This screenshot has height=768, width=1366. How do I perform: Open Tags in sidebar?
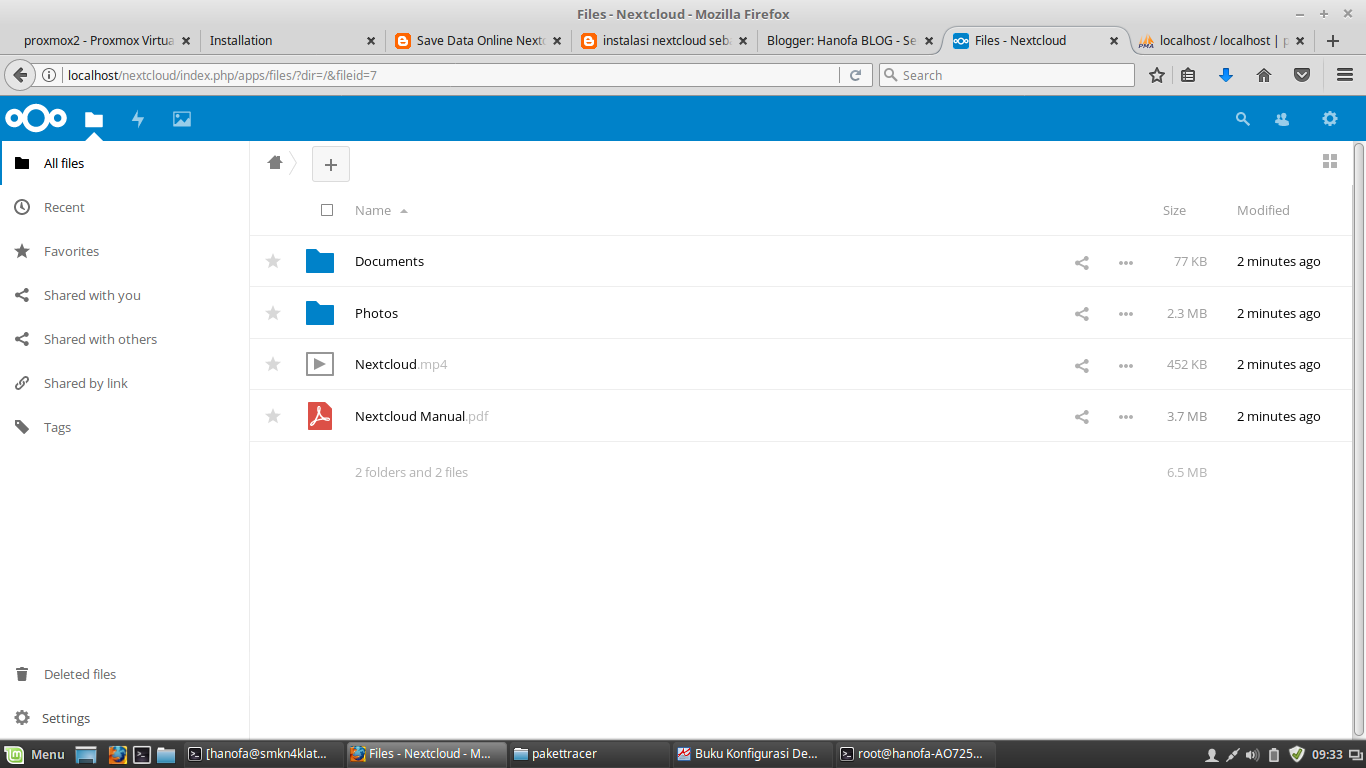pos(125,427)
